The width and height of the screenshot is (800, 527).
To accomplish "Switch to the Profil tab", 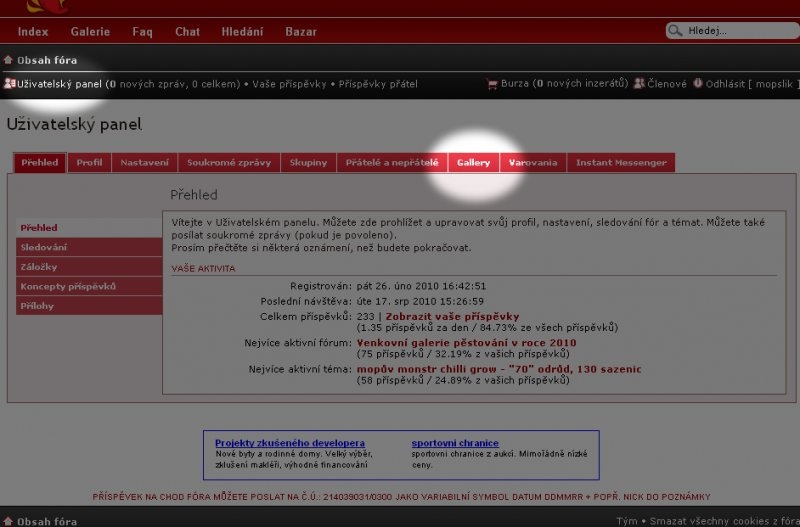I will point(89,162).
